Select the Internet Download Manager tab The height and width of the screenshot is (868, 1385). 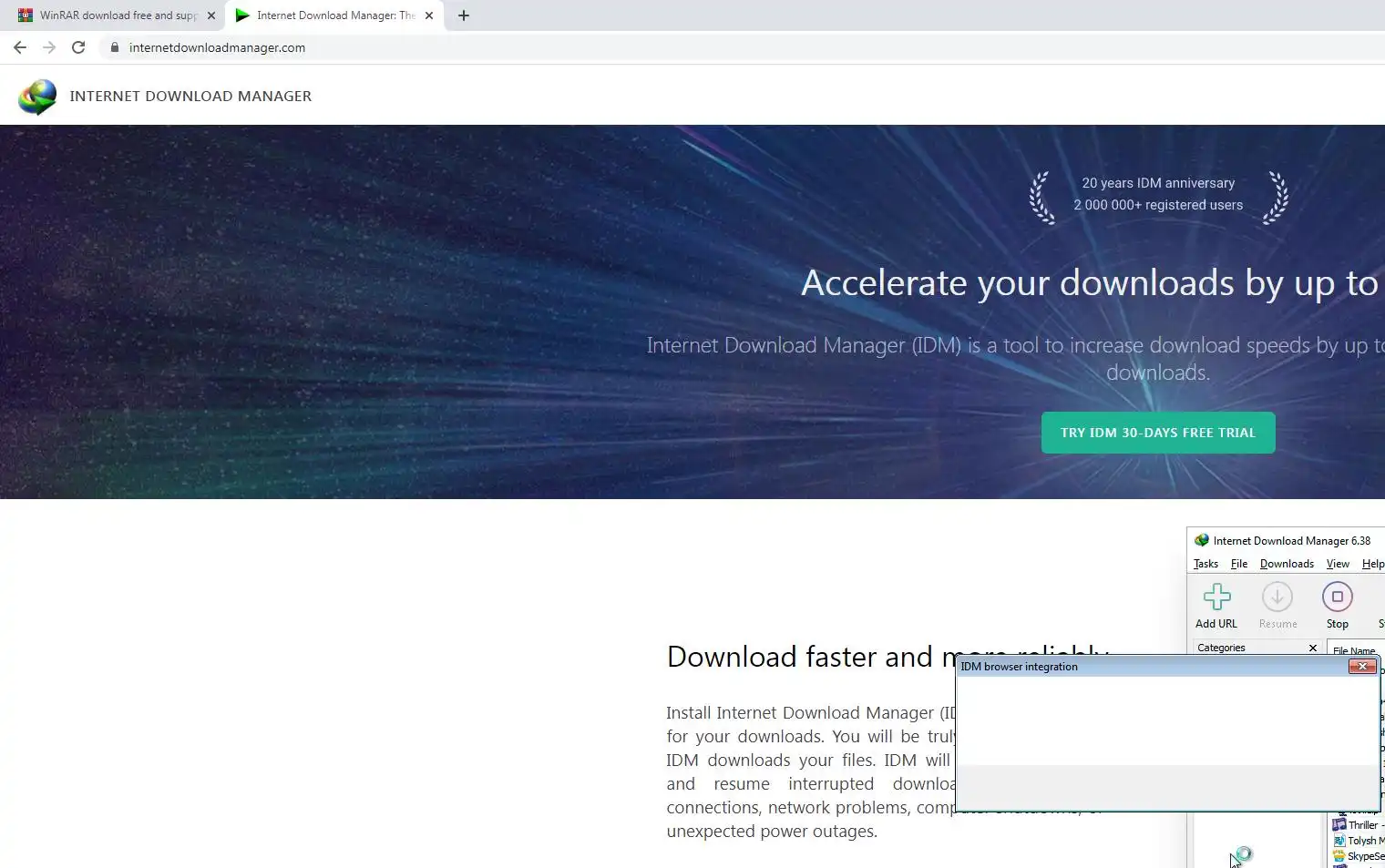335,15
